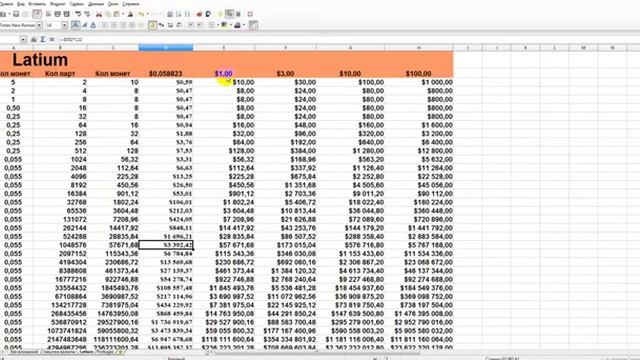Click the Paste clipboard icon
Viewport: 640px width, 360px height.
click(117, 14)
